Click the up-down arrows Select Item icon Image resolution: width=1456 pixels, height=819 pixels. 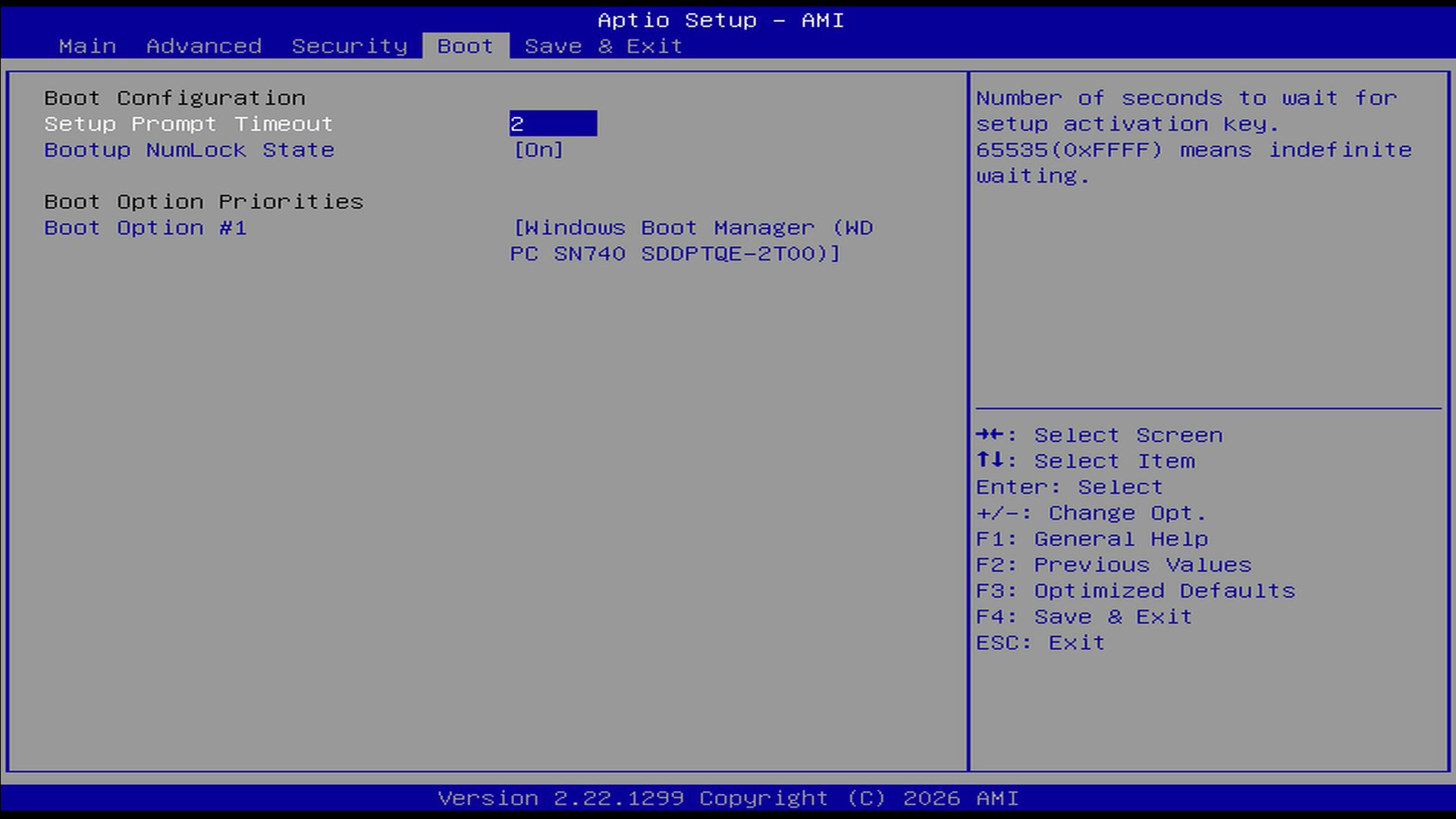pyautogui.click(x=990, y=460)
